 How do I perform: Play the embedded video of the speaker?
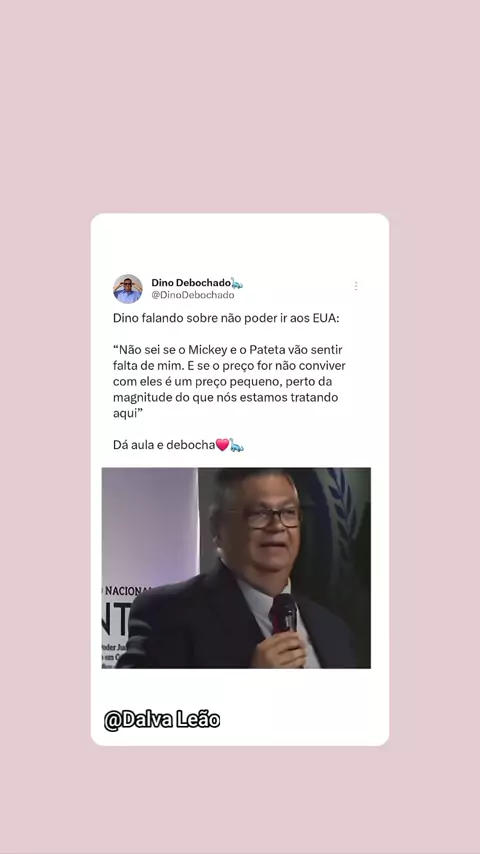pyautogui.click(x=236, y=568)
